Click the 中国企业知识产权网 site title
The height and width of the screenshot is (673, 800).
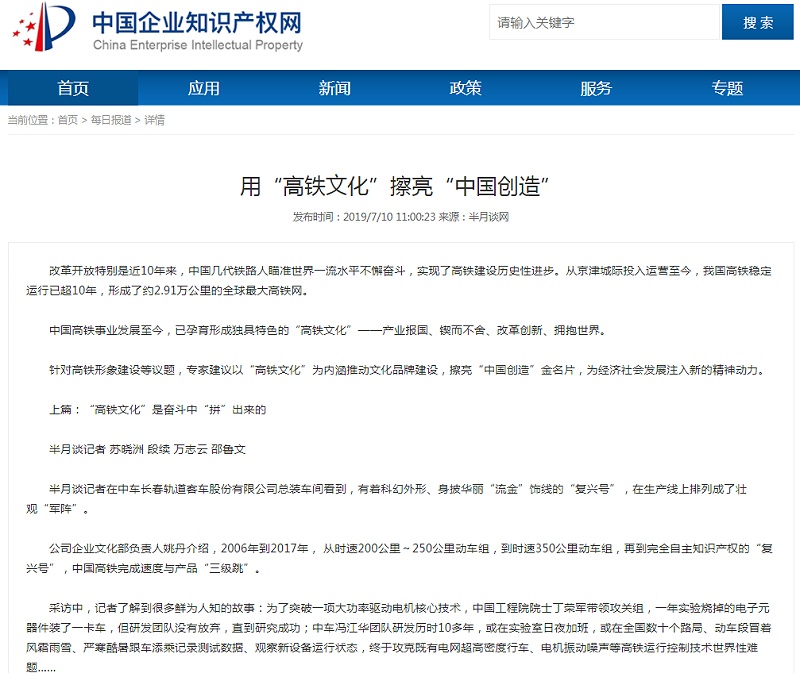pos(196,22)
